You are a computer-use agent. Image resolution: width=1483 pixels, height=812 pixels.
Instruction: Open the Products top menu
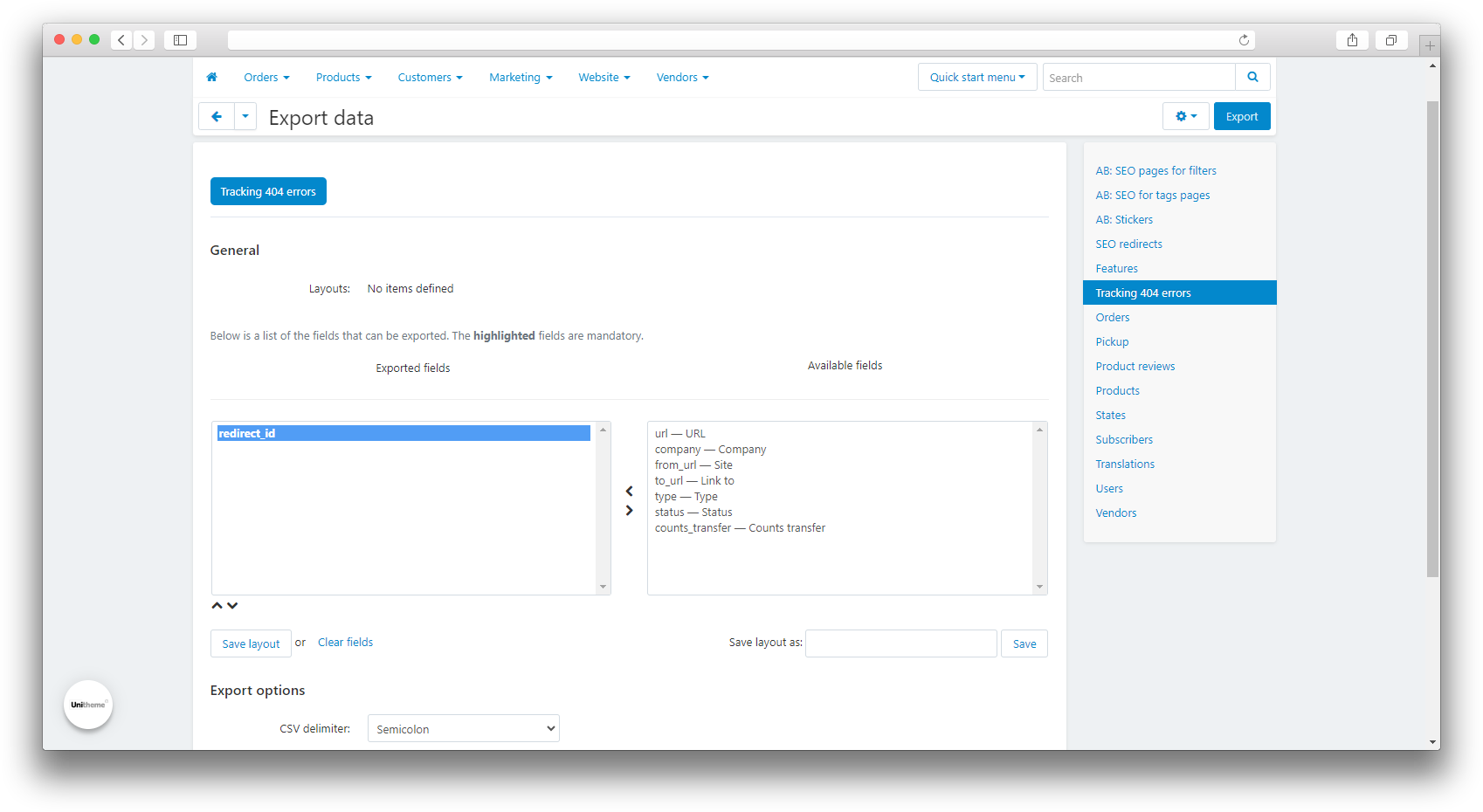343,78
